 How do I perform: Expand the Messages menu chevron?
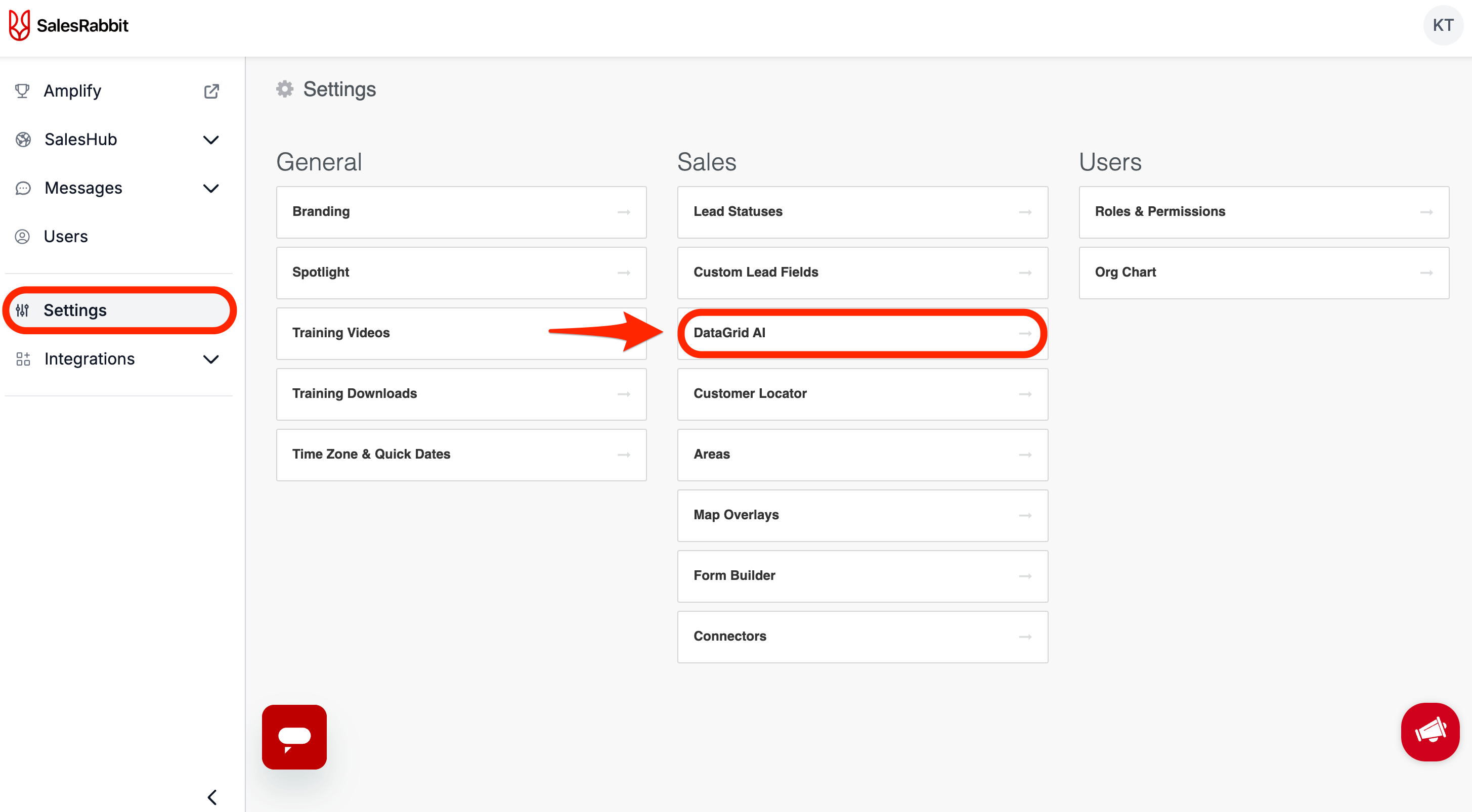click(x=211, y=189)
